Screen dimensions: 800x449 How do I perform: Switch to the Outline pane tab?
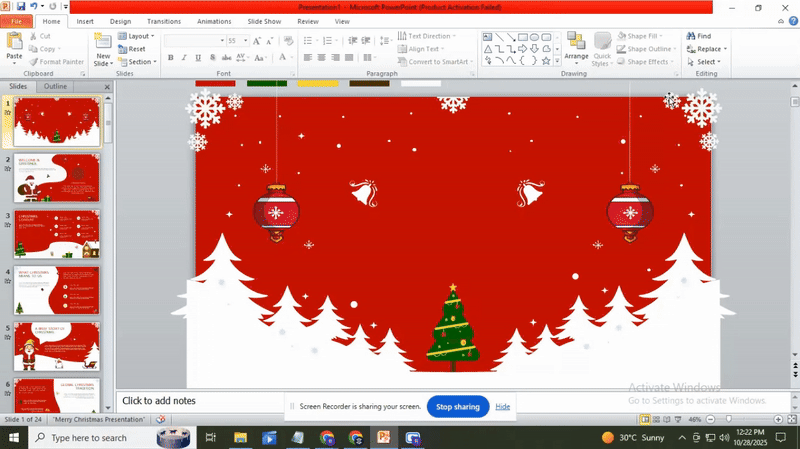click(56, 86)
